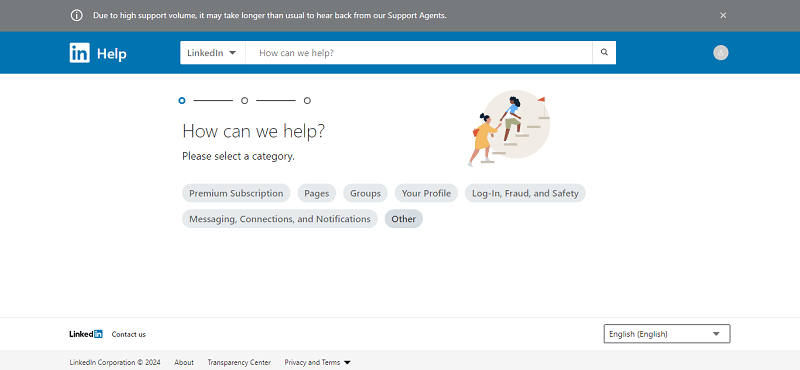This screenshot has width=800, height=370.
Task: Open the profile avatar in the header
Action: tap(720, 53)
